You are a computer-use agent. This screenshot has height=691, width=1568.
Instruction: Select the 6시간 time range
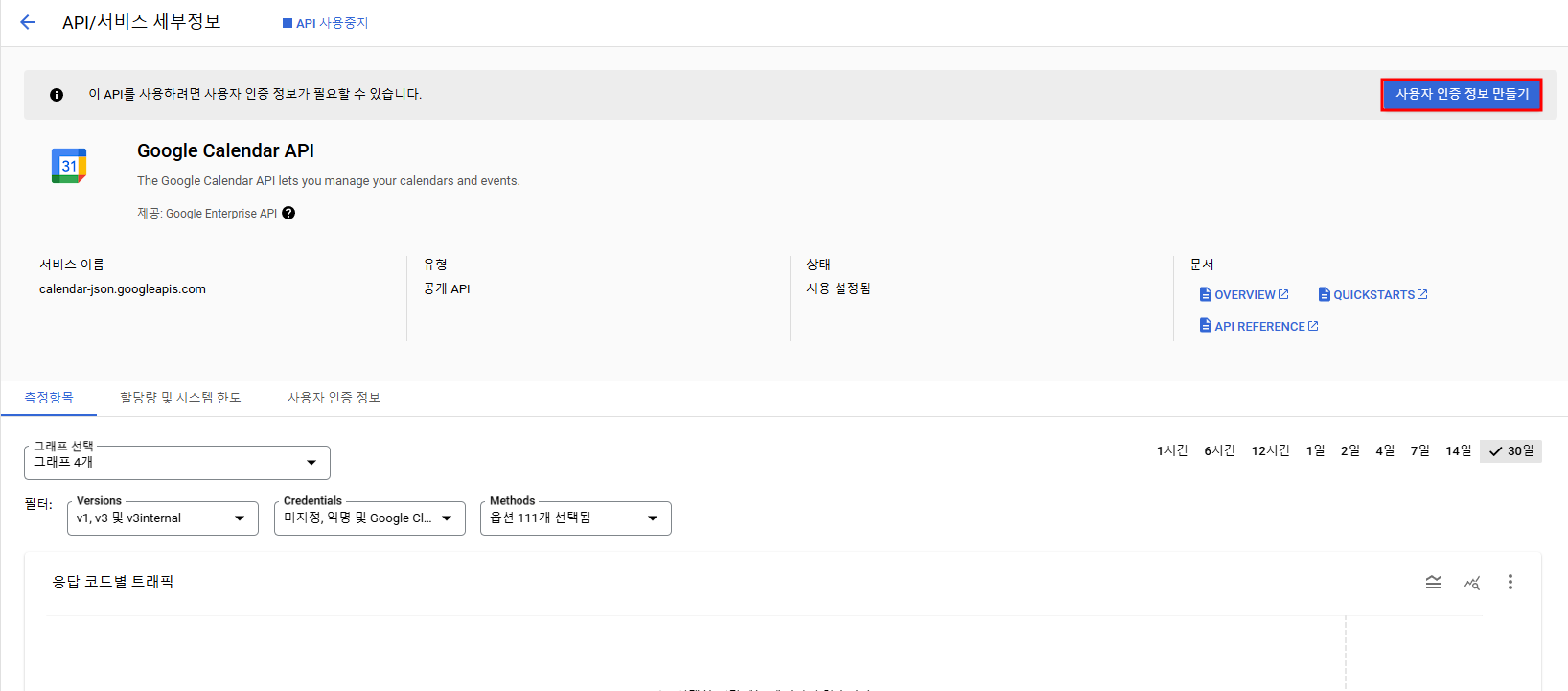click(x=1220, y=450)
